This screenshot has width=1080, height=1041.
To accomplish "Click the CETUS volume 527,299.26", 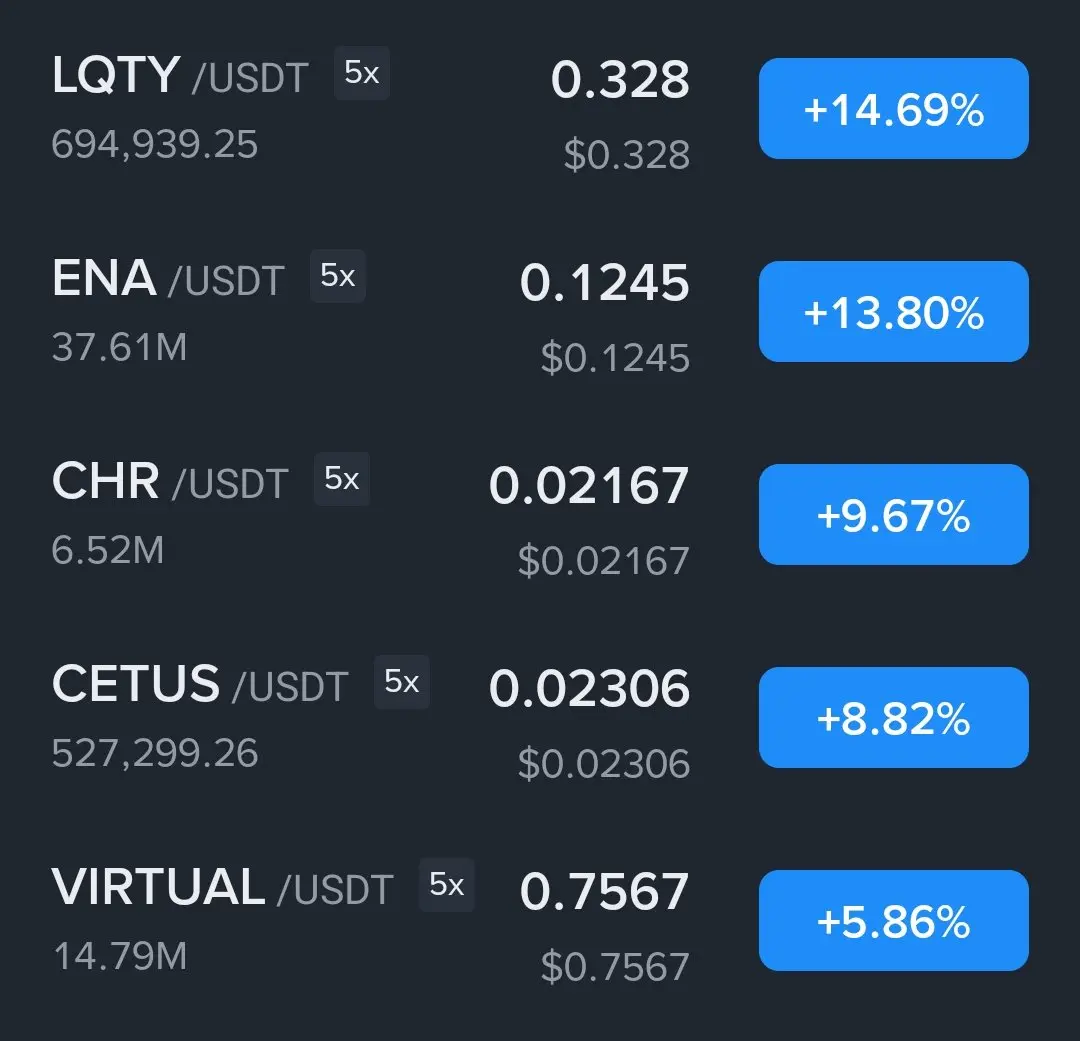I will (x=155, y=753).
